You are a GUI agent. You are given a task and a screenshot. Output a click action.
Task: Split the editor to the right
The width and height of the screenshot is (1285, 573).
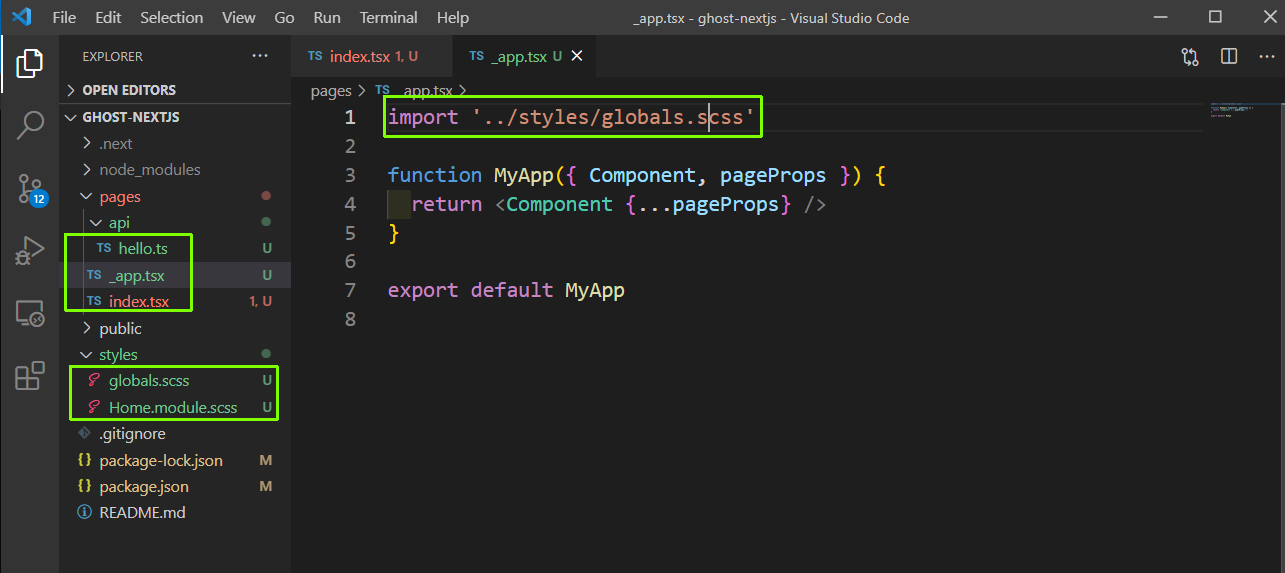[x=1229, y=57]
